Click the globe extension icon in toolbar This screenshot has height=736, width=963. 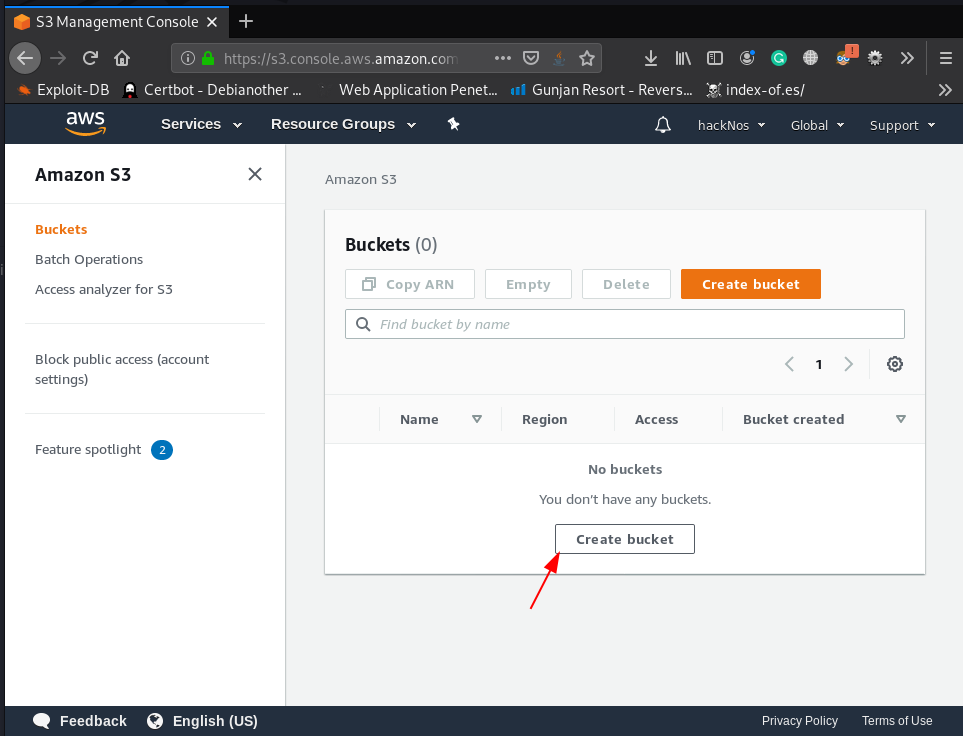coord(811,58)
